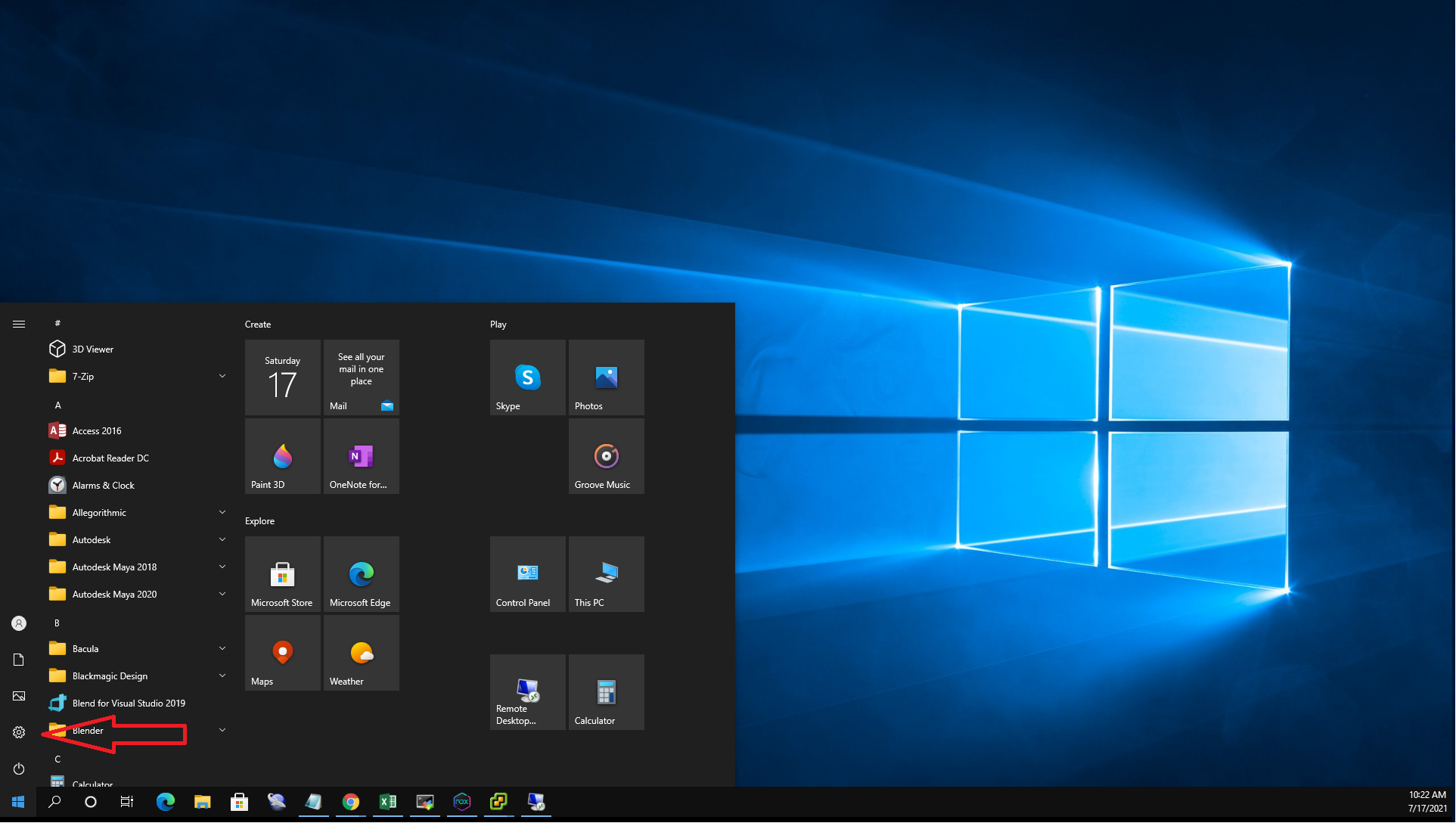
Task: Open Access 2016 from app list
Action: tap(97, 430)
